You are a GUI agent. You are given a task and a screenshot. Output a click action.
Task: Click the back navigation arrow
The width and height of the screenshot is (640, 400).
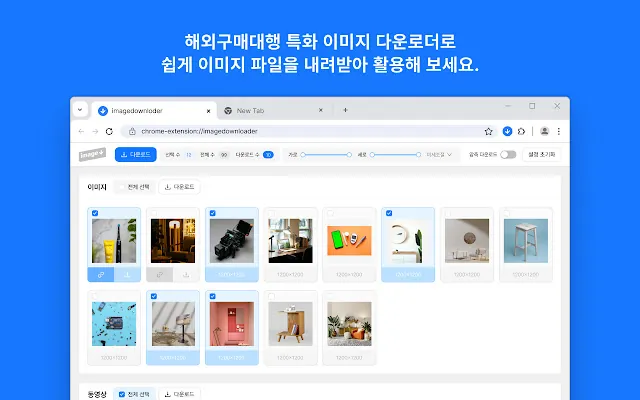pyautogui.click(x=81, y=131)
